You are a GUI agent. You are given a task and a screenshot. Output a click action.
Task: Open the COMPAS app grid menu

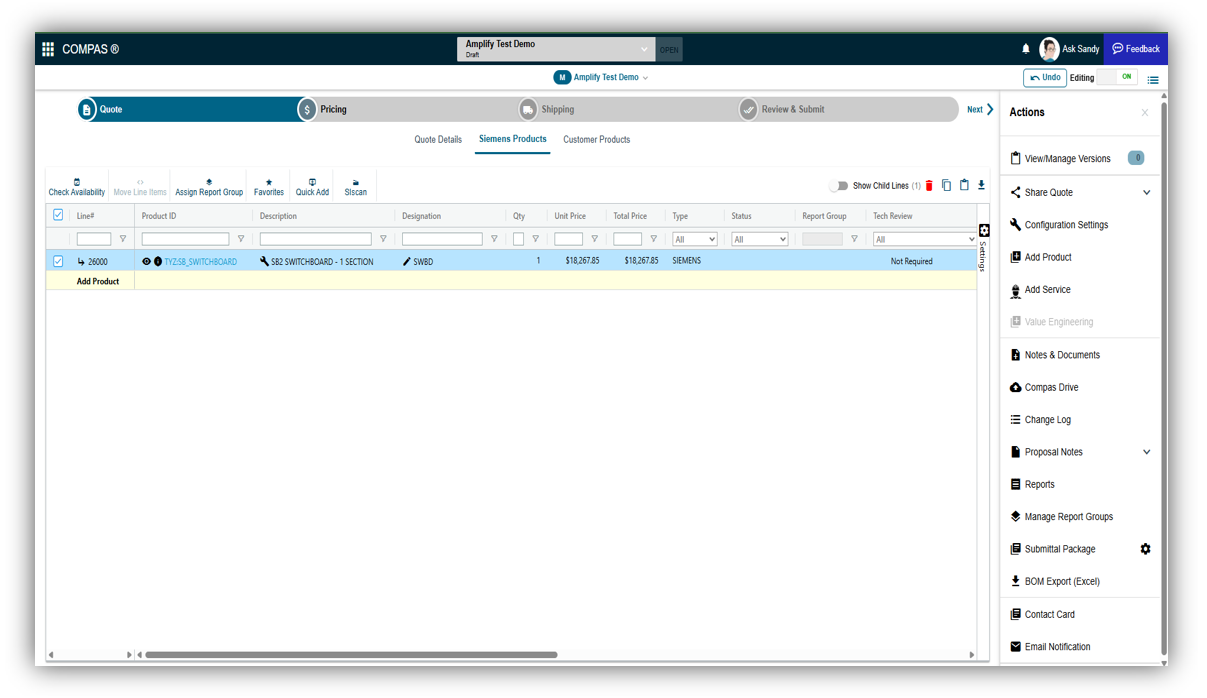[x=48, y=49]
